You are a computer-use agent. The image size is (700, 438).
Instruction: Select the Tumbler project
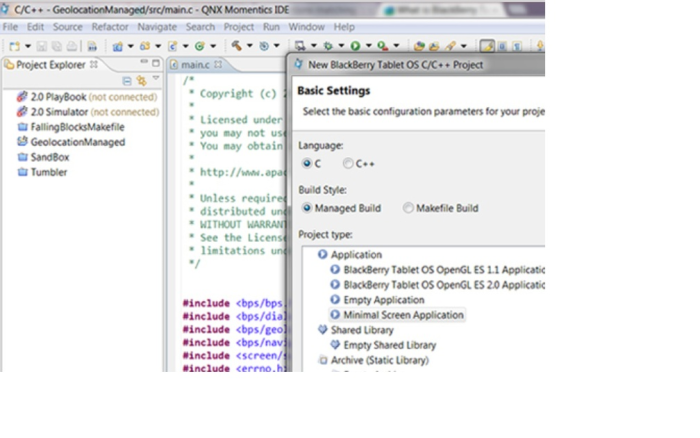(42, 172)
